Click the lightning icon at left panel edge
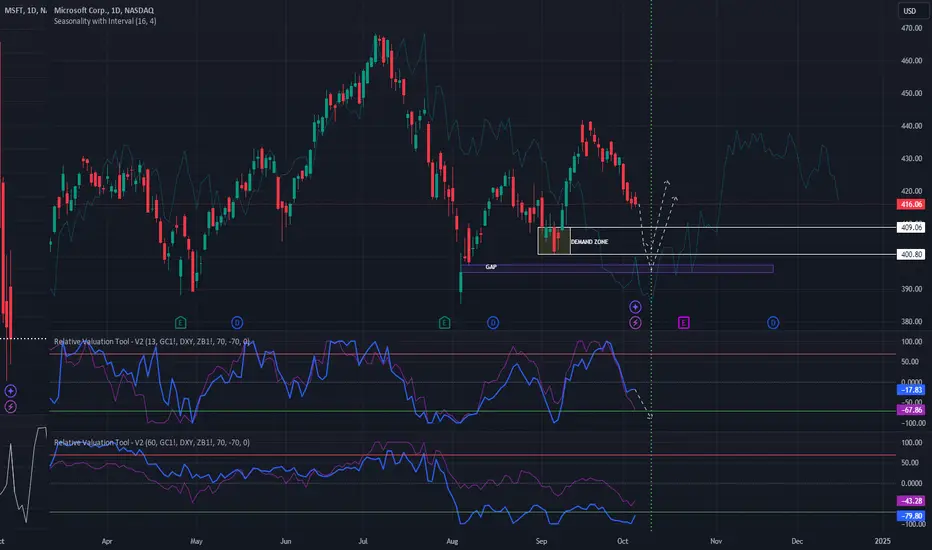 10,407
